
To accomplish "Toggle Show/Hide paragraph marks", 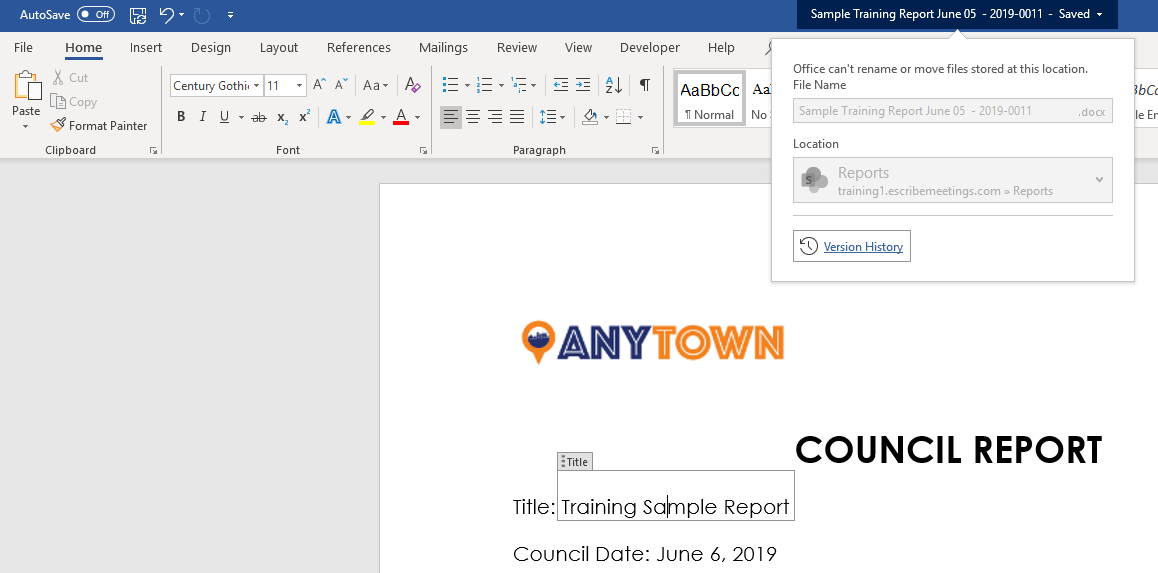I will (645, 85).
